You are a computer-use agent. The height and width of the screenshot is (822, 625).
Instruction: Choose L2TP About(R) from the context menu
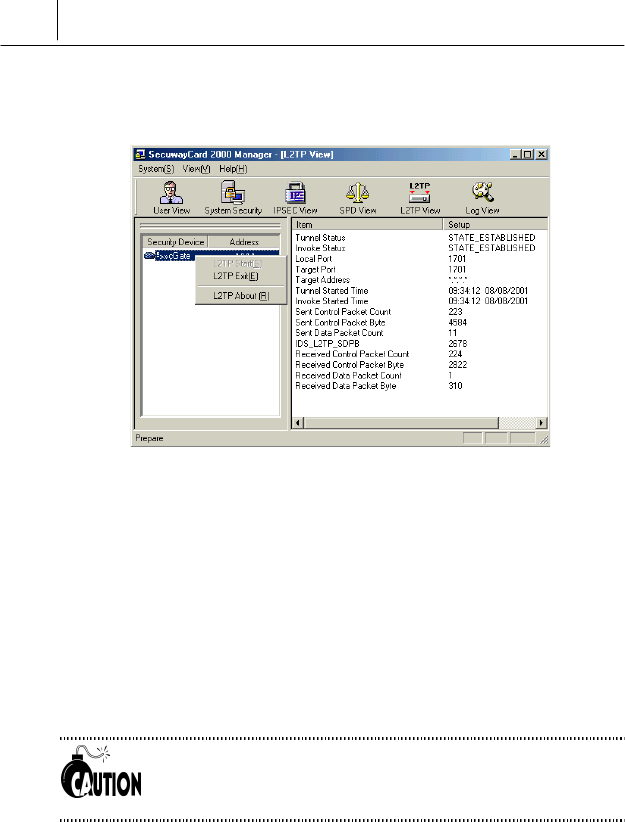tap(241, 296)
